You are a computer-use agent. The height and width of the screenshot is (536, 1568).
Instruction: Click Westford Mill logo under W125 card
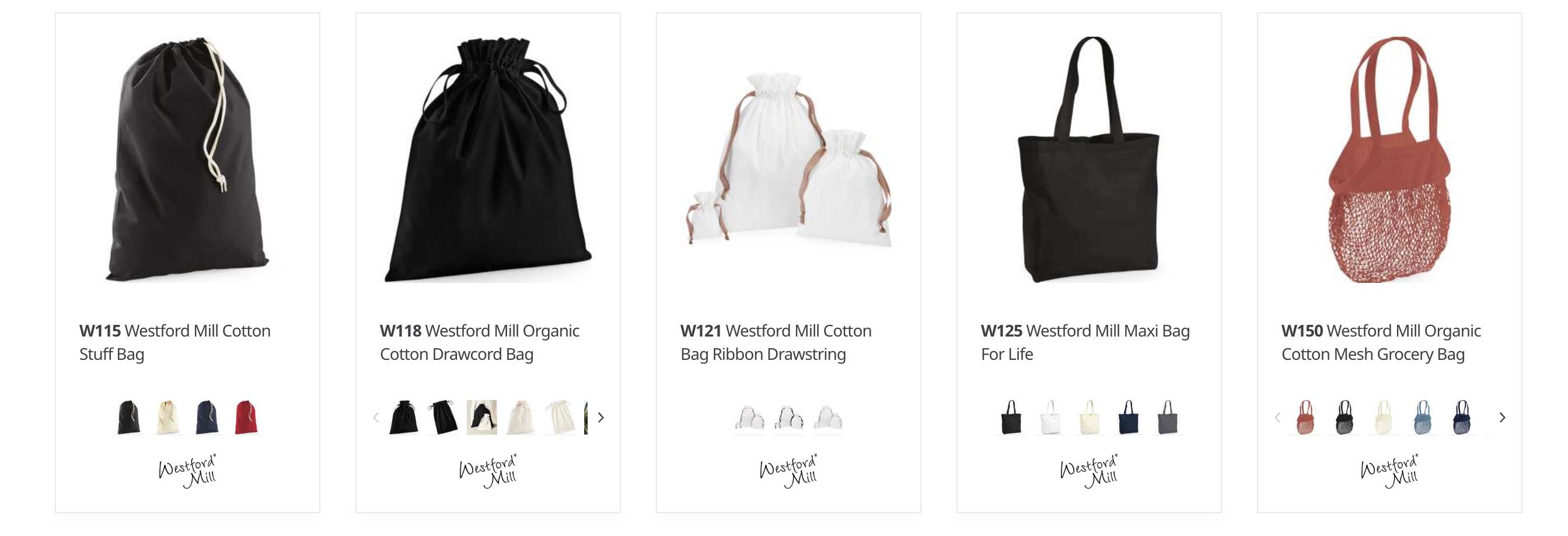point(1089,471)
